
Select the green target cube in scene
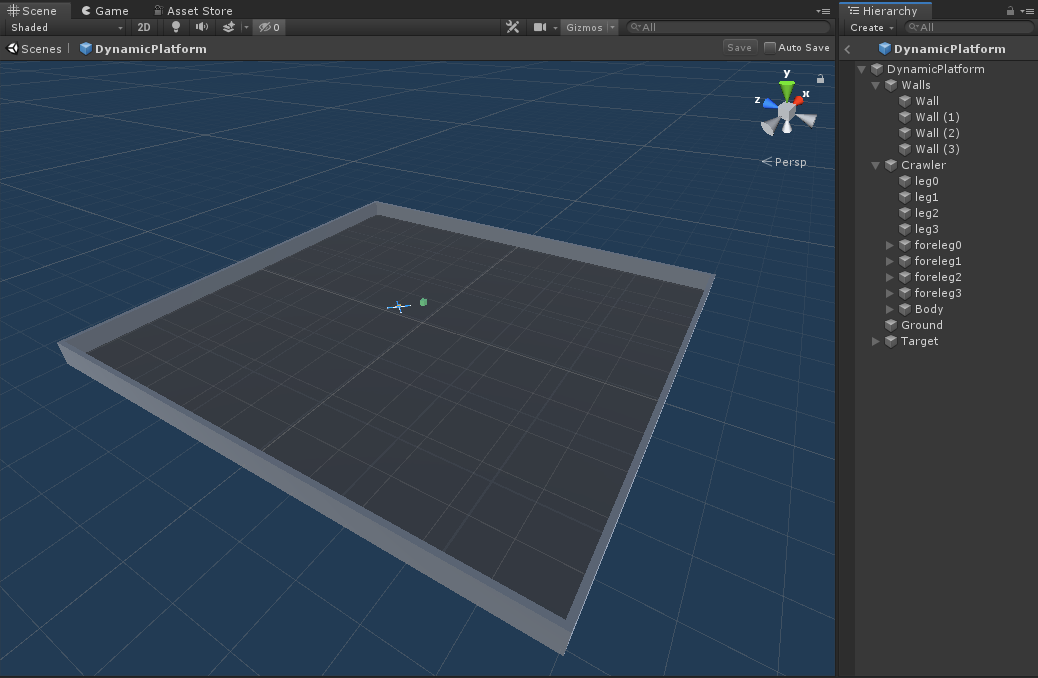click(x=424, y=302)
